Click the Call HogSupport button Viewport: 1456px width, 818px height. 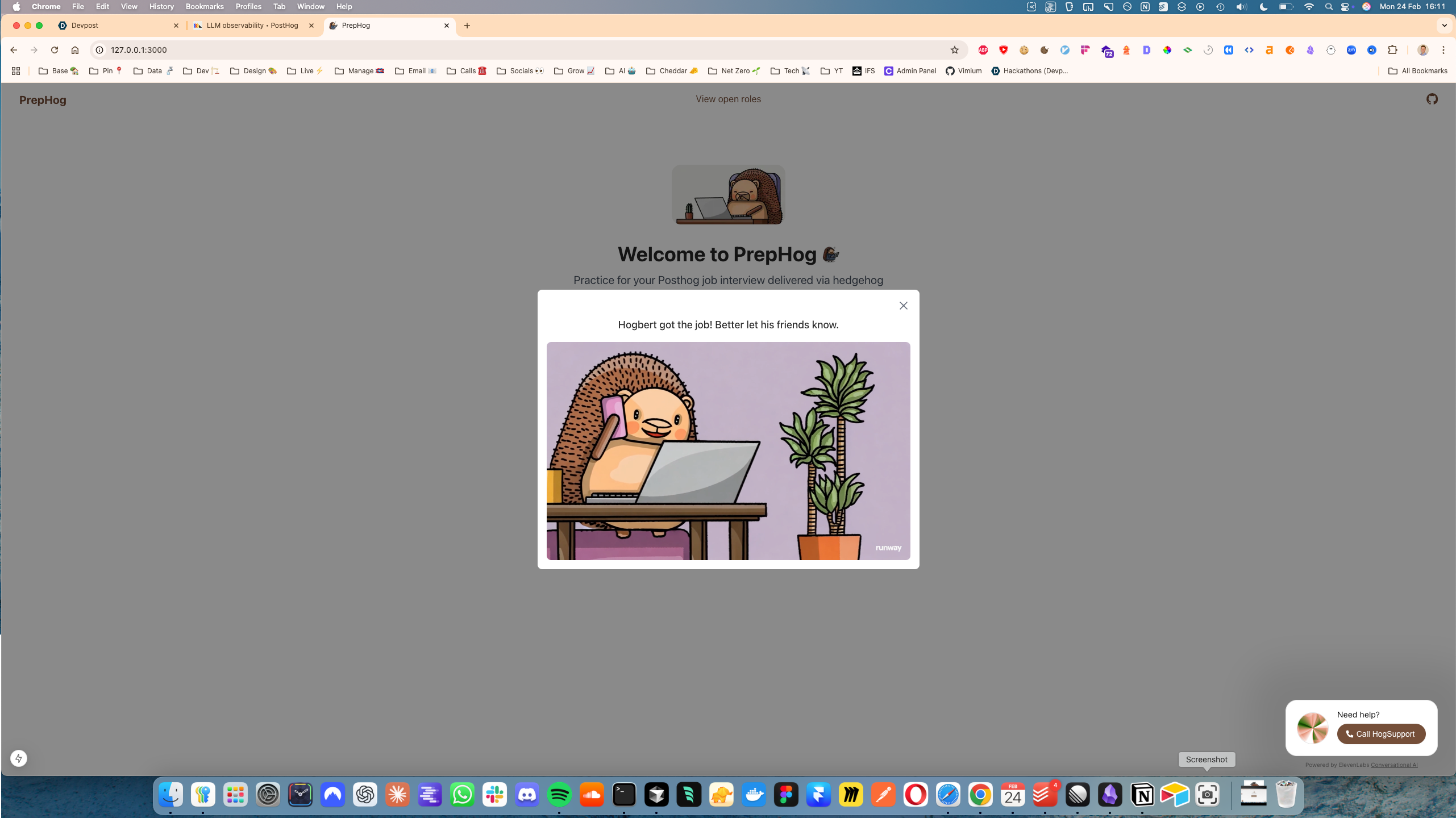point(1380,733)
